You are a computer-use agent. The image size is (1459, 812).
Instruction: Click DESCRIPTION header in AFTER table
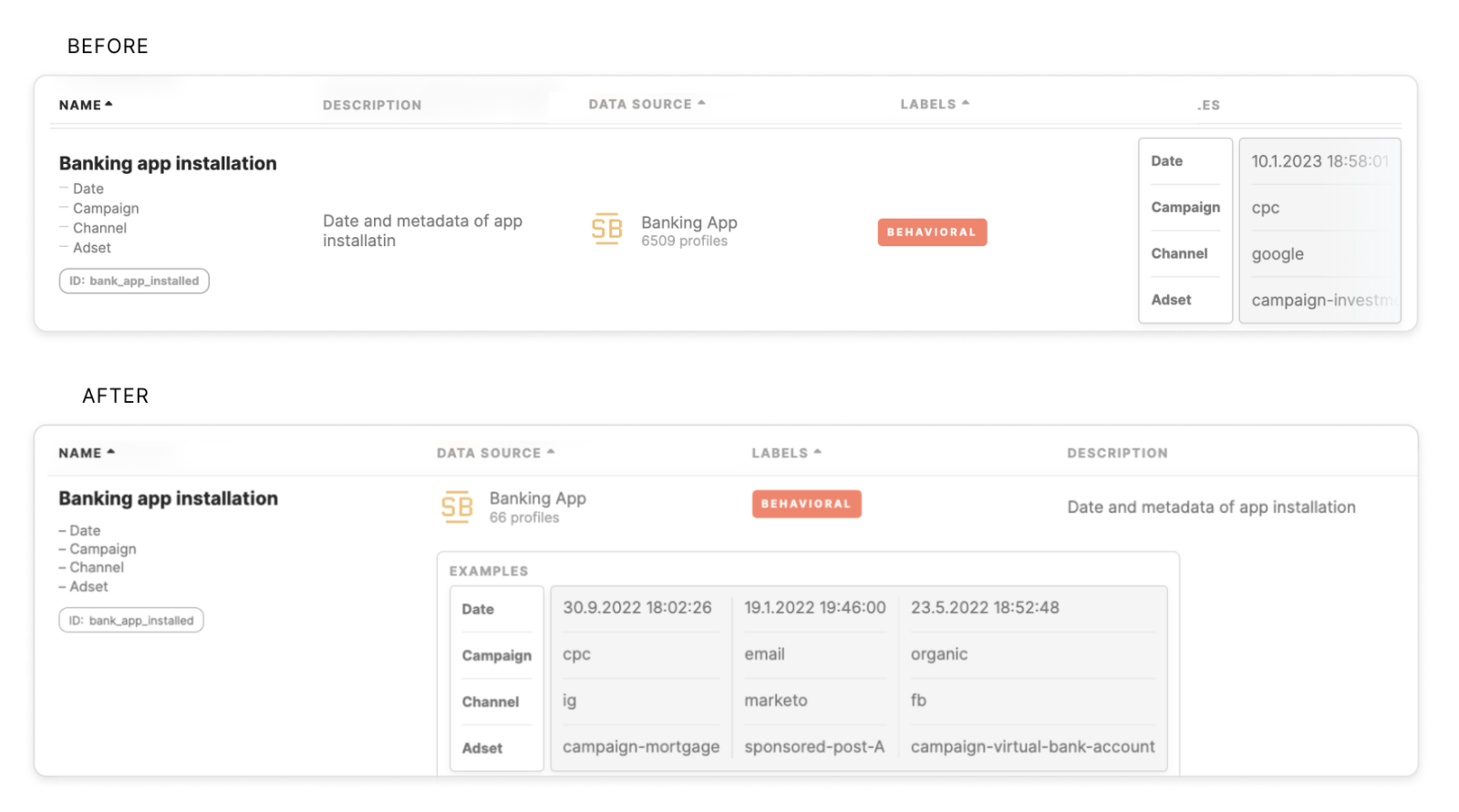click(1117, 453)
